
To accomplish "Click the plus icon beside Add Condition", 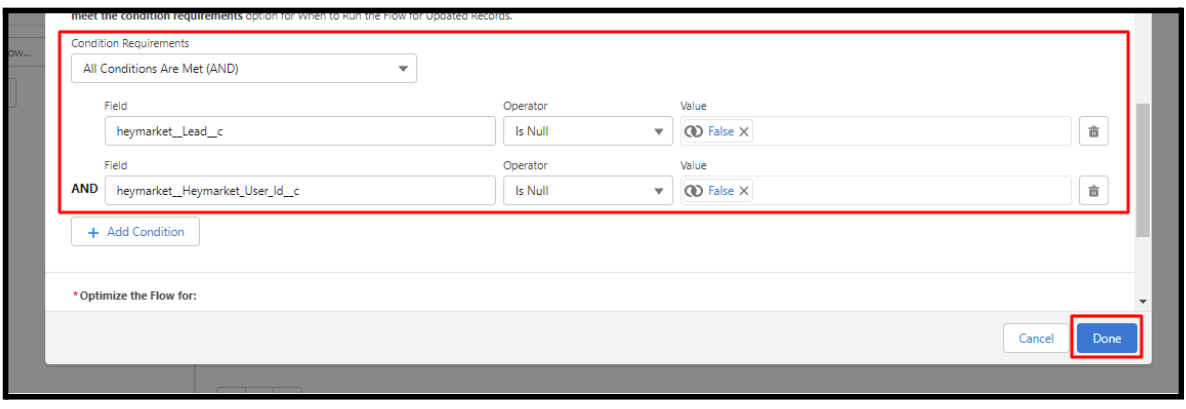I will (x=94, y=232).
